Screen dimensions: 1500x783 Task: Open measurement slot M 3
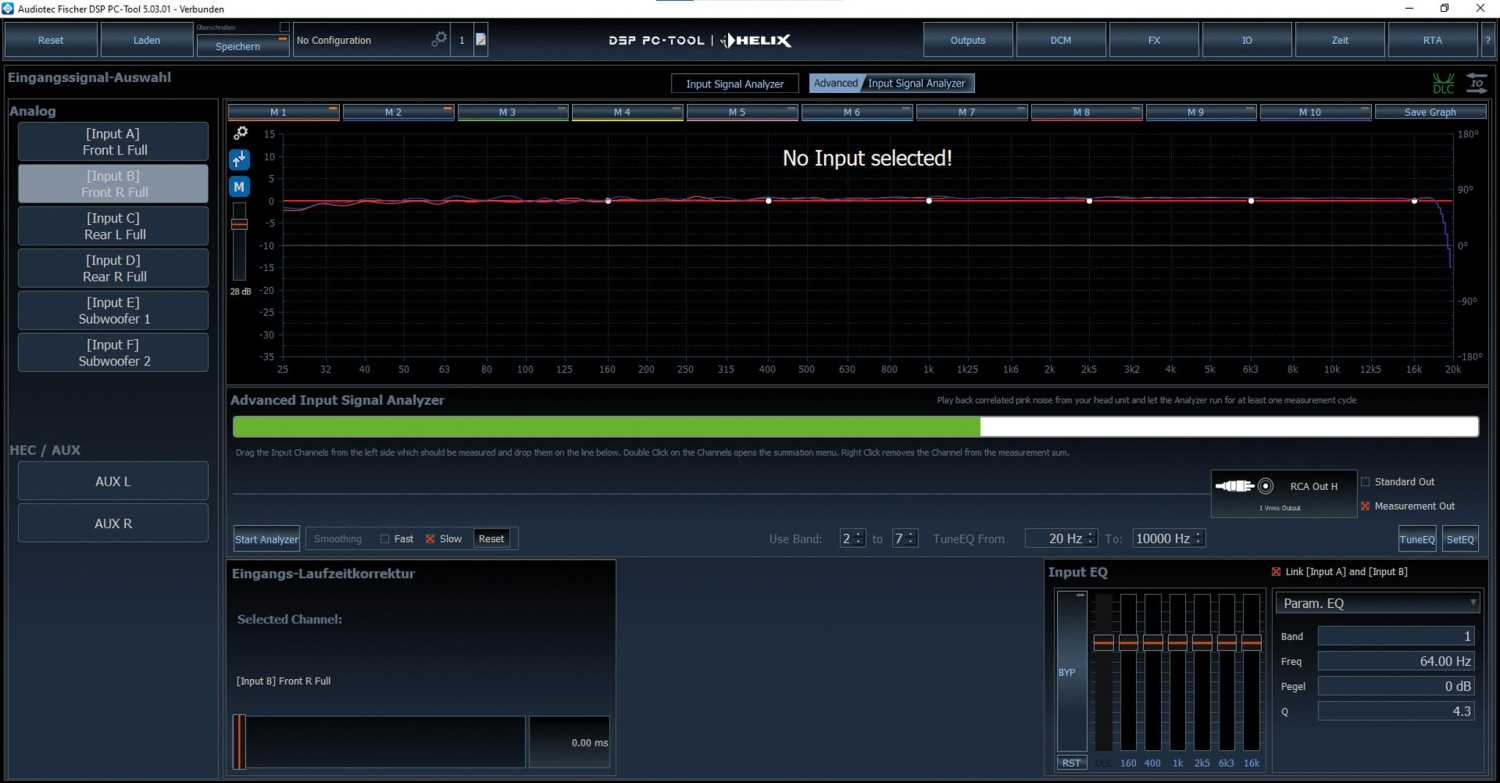click(513, 112)
